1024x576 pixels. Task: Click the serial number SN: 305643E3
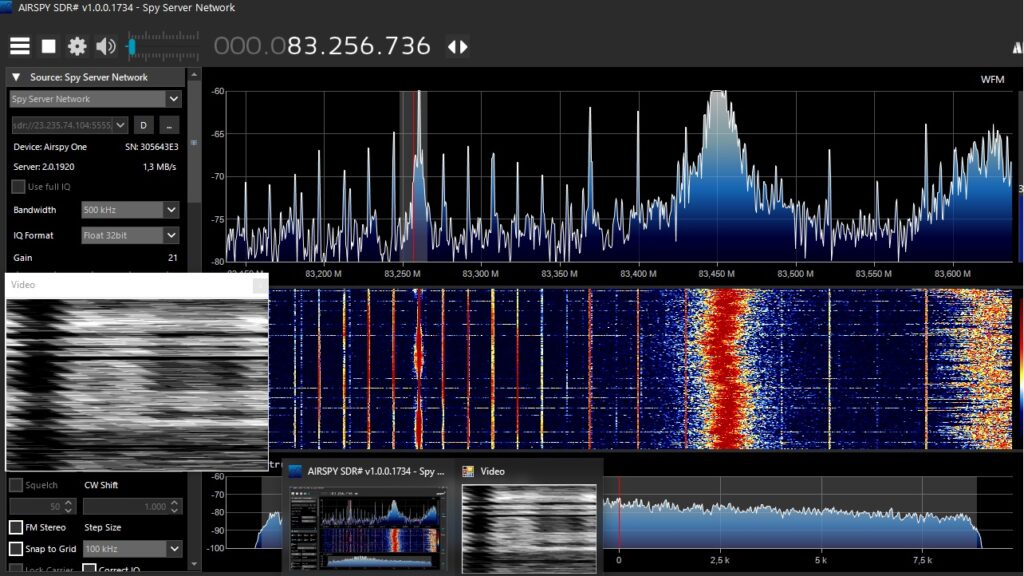click(x=152, y=147)
